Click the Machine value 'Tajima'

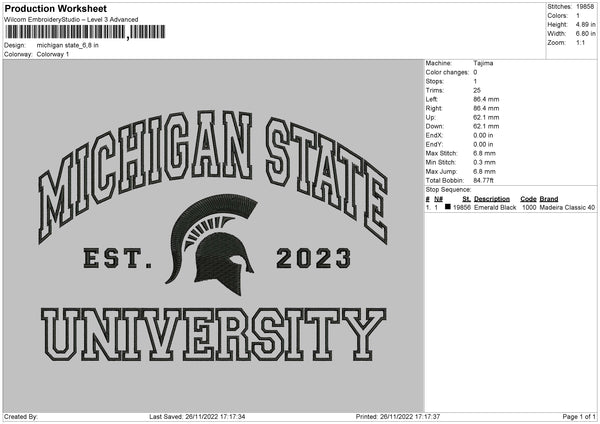pyautogui.click(x=483, y=63)
